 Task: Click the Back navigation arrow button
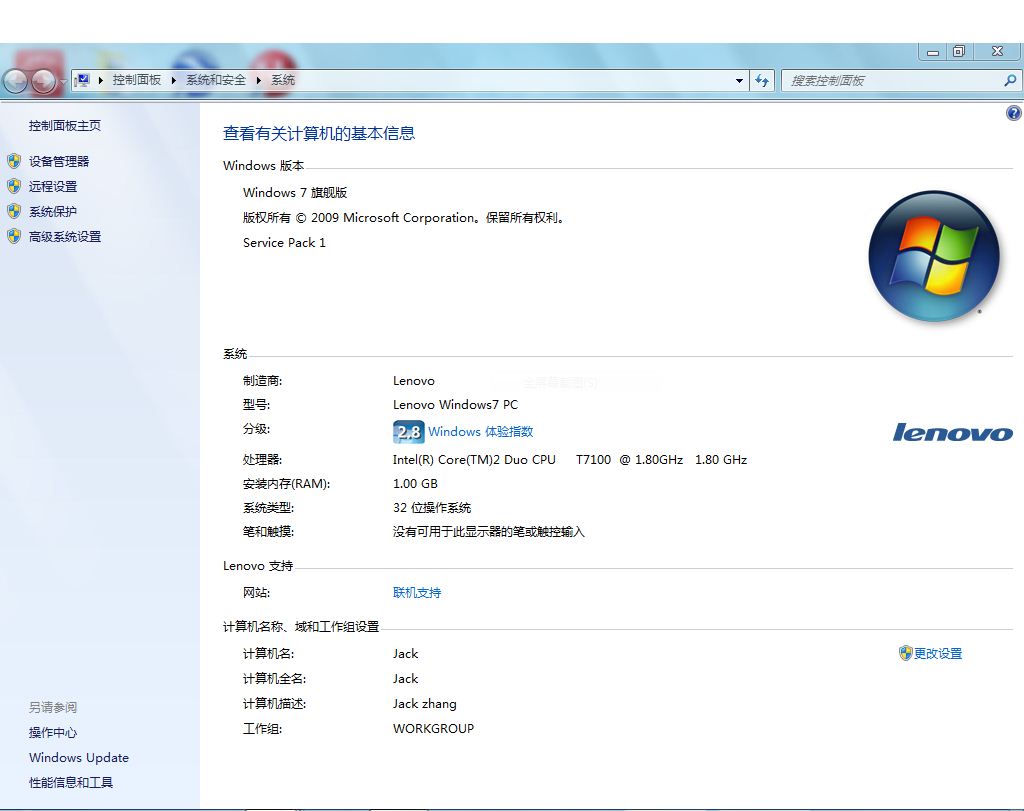(16, 81)
